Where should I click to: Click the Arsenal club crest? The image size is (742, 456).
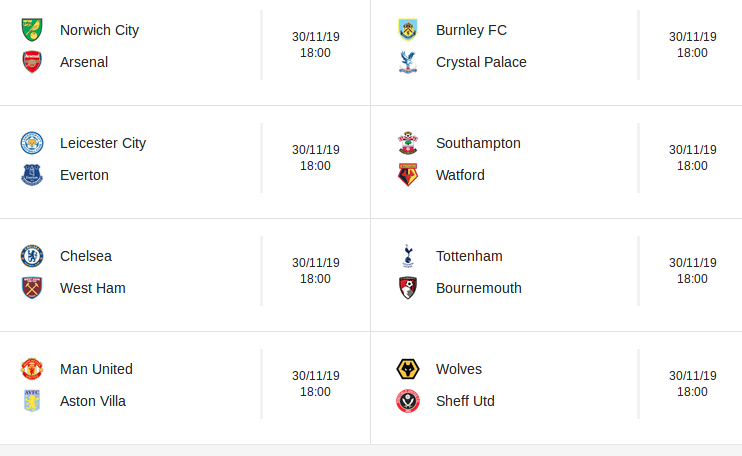coord(32,62)
